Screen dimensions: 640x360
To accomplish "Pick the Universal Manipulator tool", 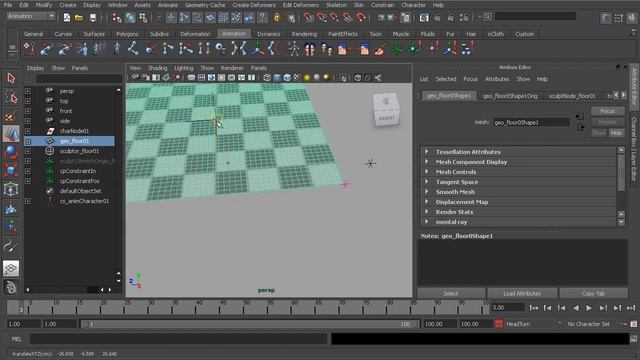I will pos(11,189).
